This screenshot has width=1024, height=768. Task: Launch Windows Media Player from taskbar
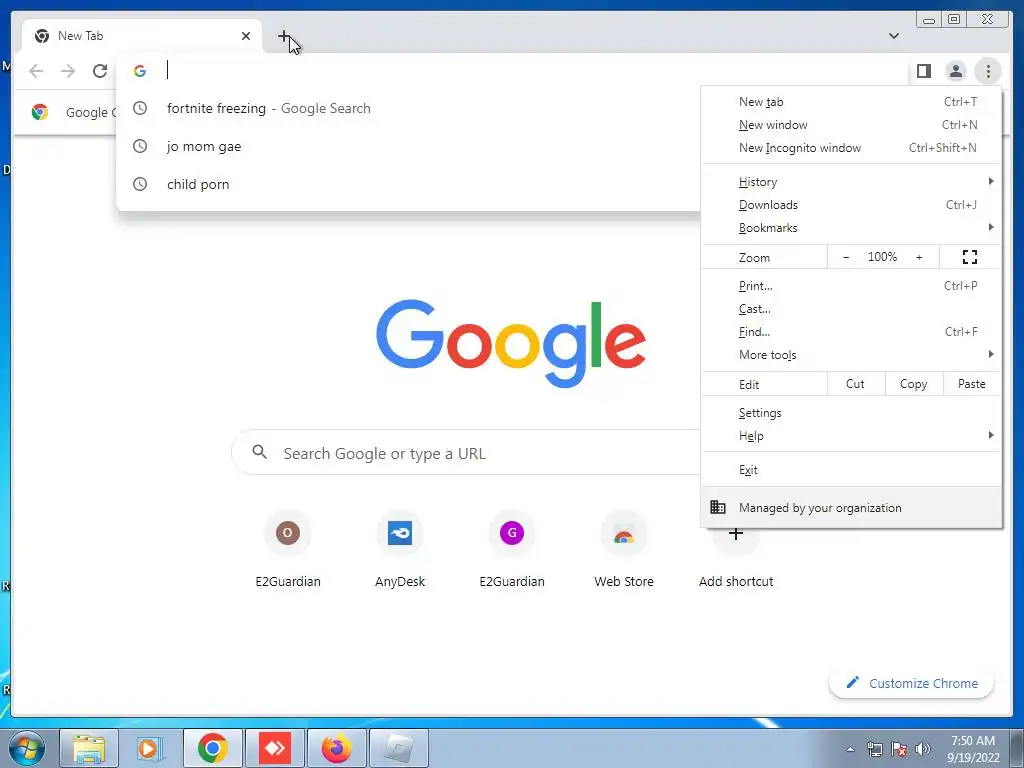pos(150,748)
